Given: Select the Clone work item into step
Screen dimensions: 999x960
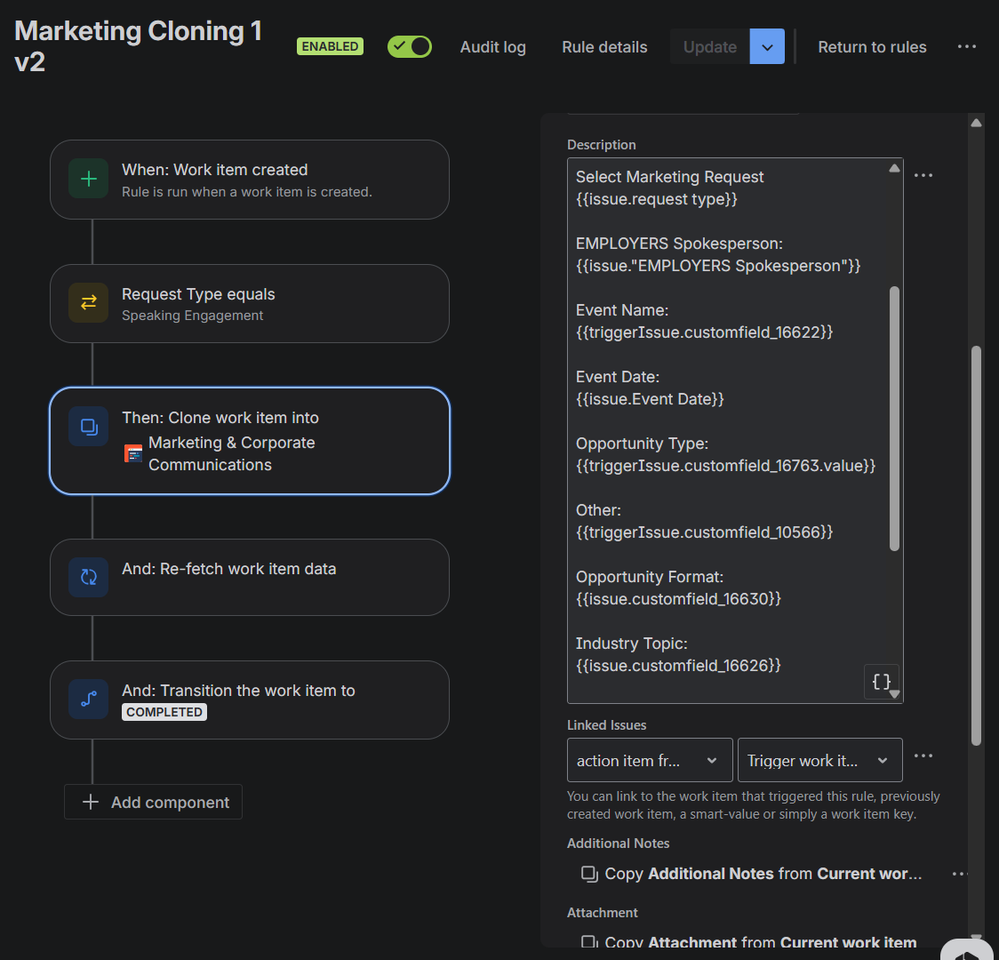Looking at the screenshot, I should 250,441.
